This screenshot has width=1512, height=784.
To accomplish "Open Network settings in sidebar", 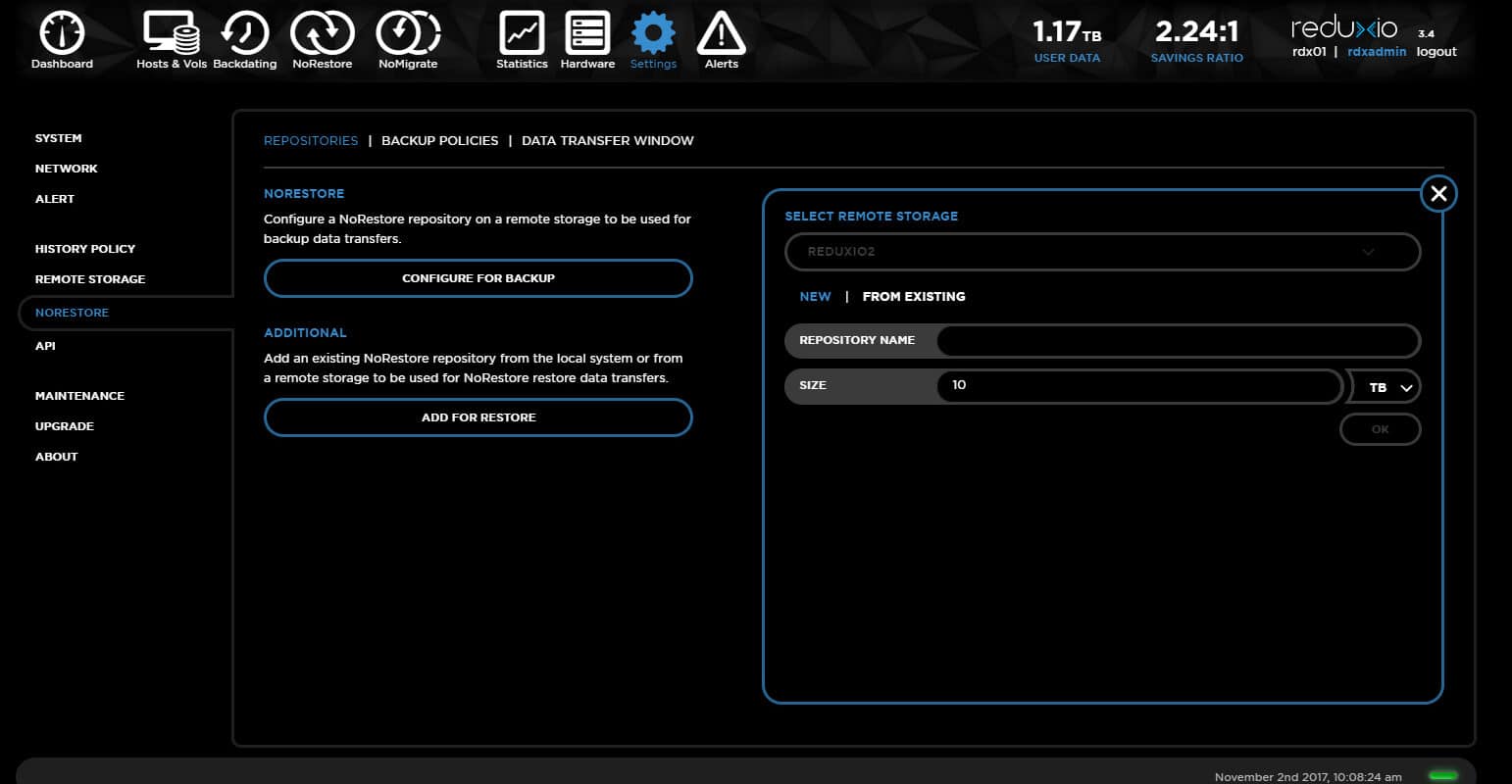I will click(x=67, y=169).
